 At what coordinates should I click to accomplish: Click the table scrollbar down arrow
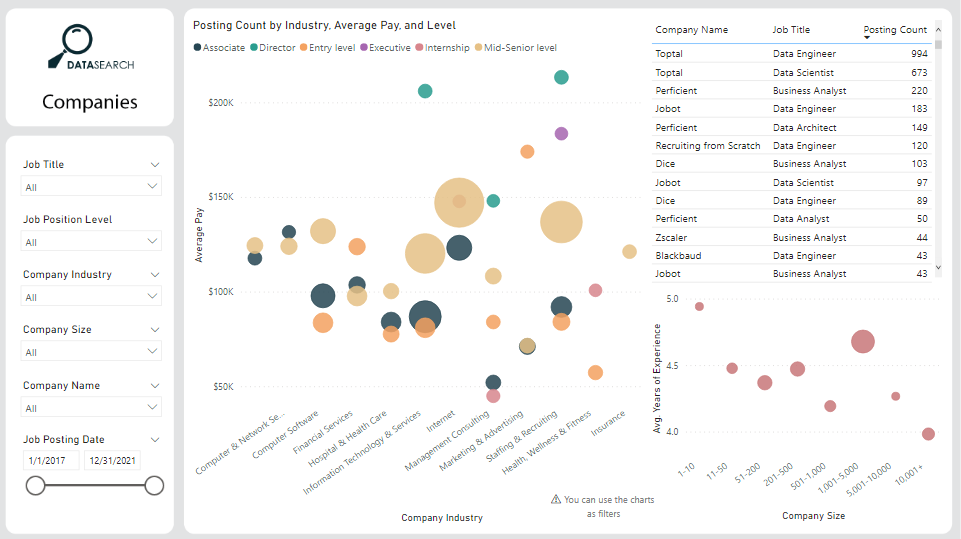(938, 269)
